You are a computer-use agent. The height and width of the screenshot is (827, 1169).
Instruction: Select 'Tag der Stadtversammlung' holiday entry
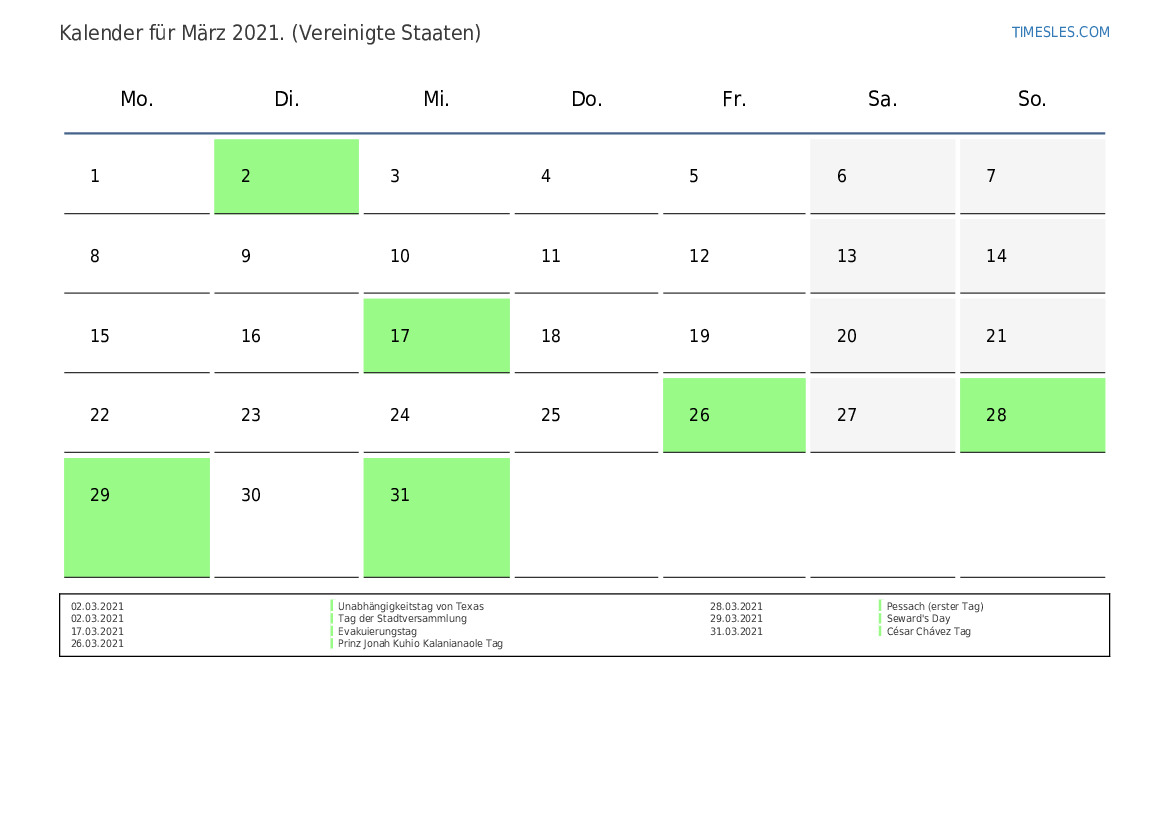[402, 619]
